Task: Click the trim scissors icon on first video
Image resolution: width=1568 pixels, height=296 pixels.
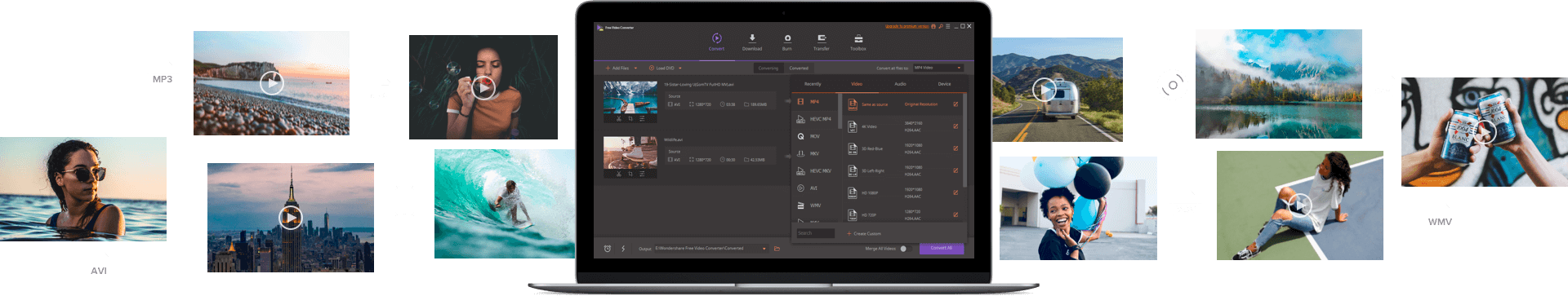Action: pos(618,118)
